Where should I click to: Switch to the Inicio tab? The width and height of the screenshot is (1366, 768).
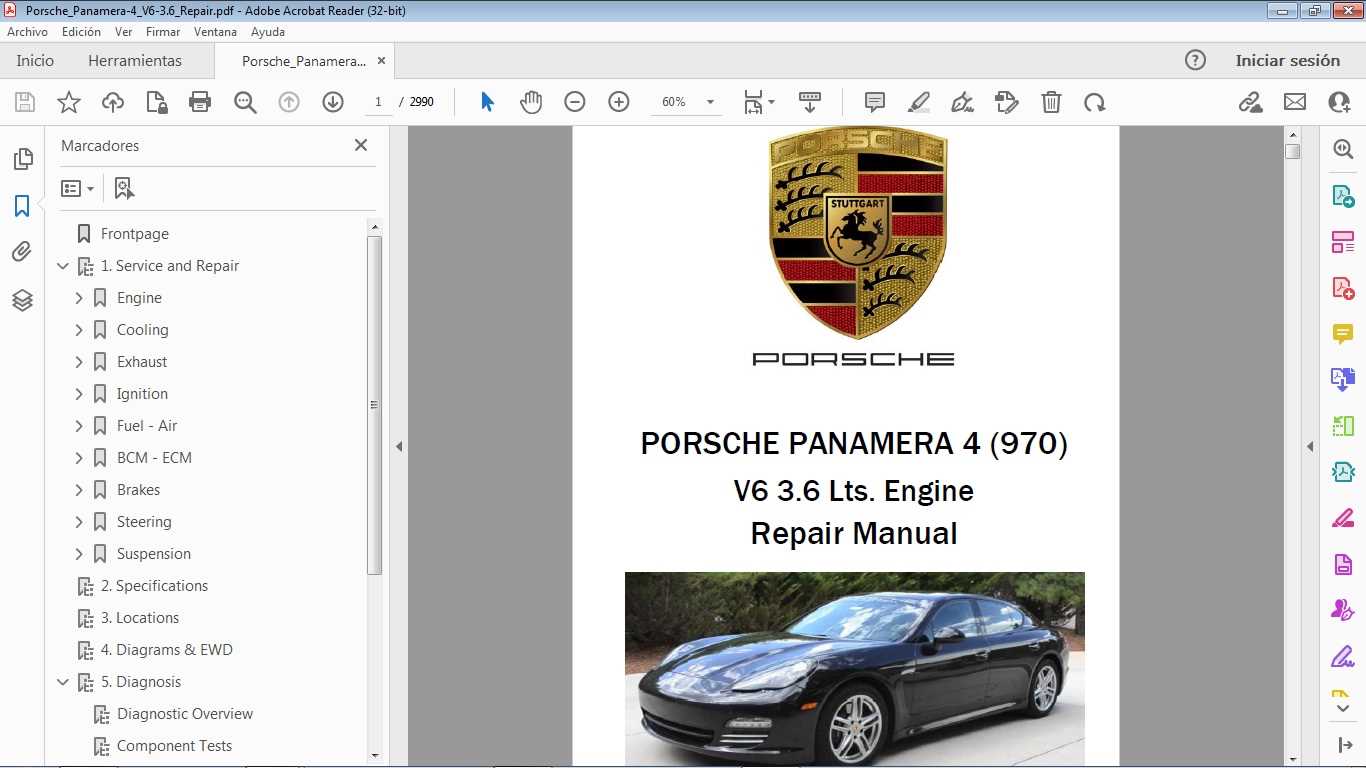point(35,60)
